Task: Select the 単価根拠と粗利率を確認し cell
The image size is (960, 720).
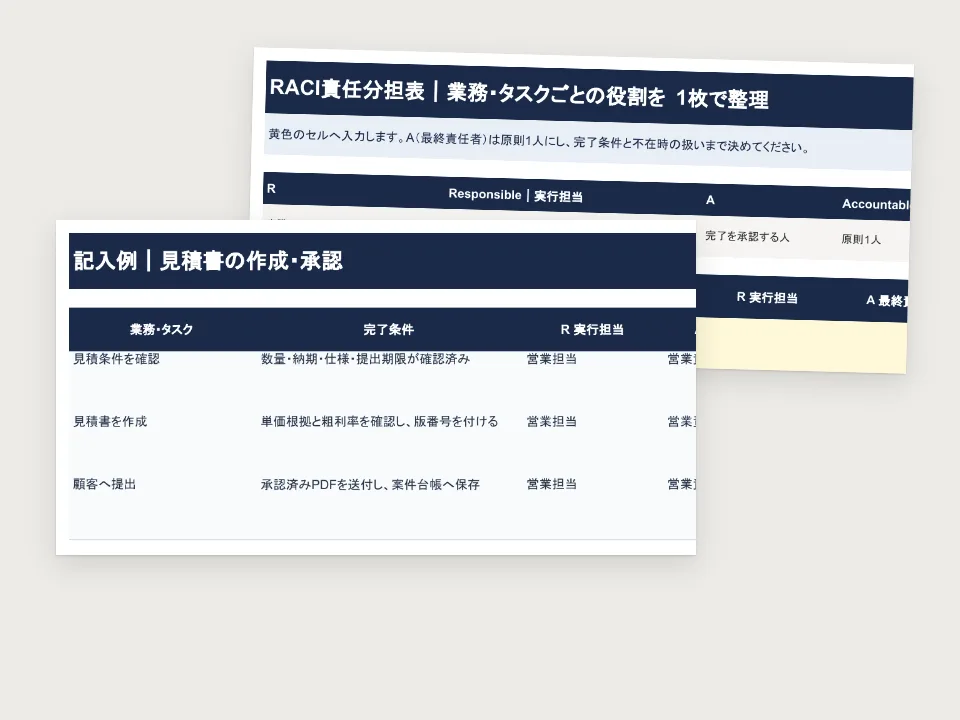Action: point(380,421)
